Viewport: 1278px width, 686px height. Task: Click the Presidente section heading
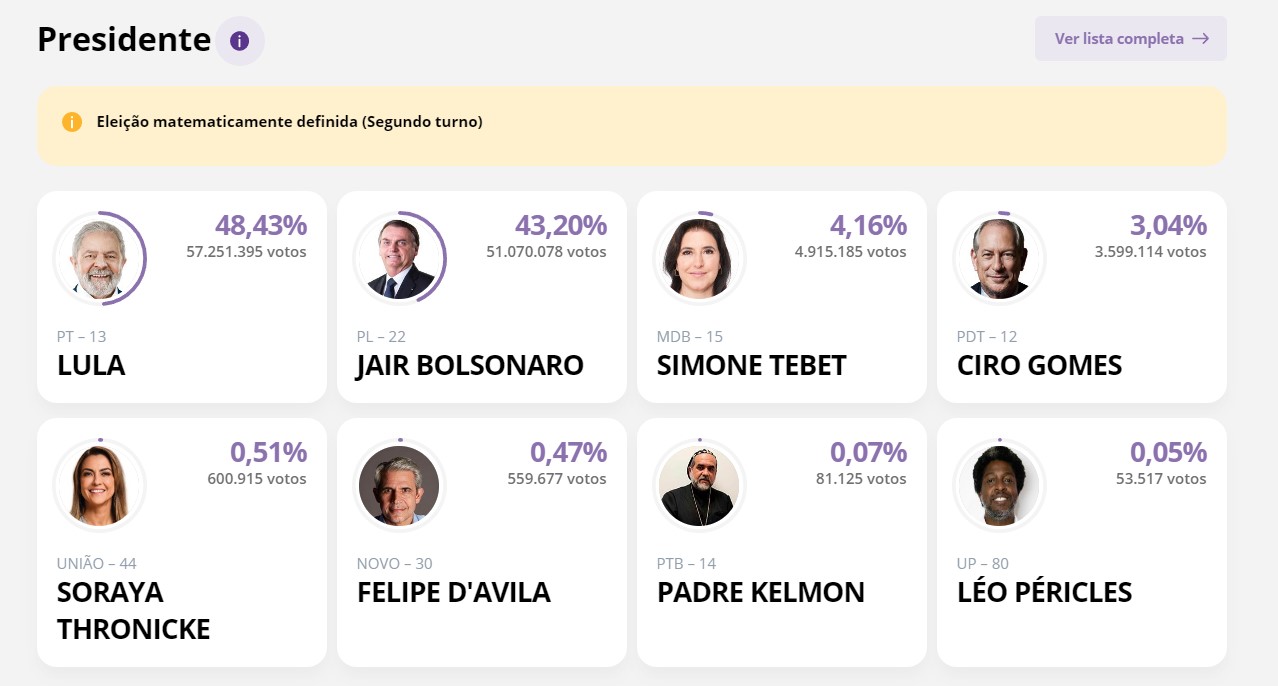[x=124, y=39]
